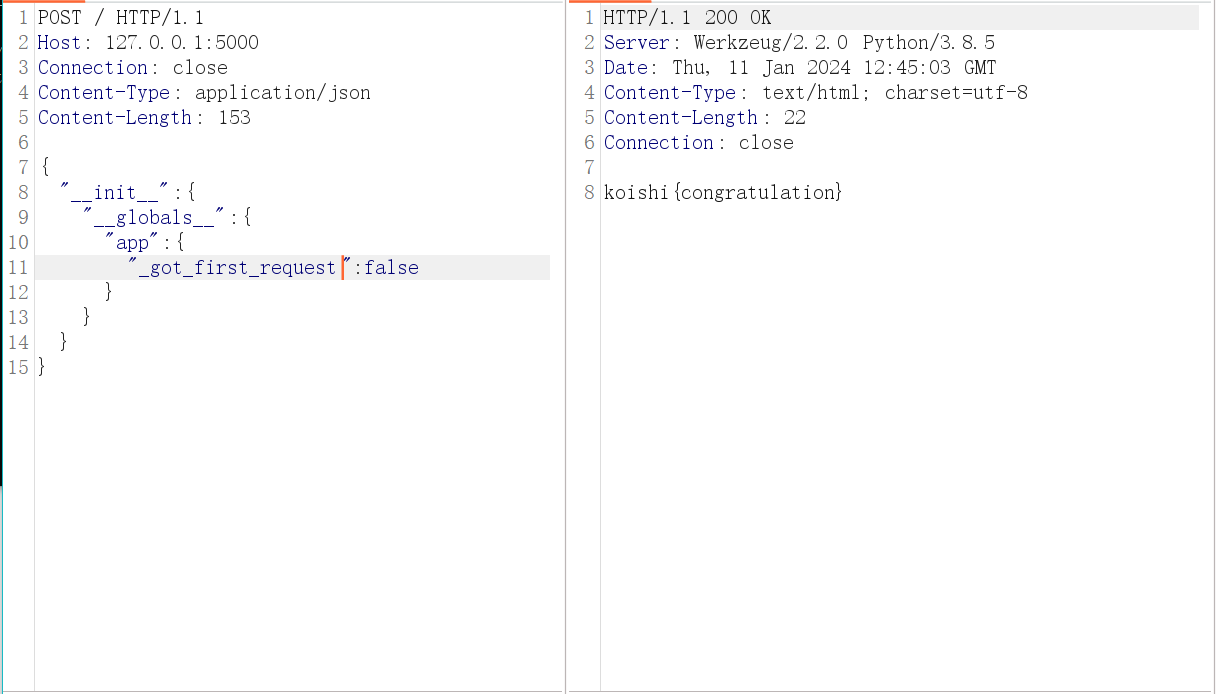Place cursor on Host value 127.0.0.1:5000
The image size is (1218, 694).
click(181, 43)
